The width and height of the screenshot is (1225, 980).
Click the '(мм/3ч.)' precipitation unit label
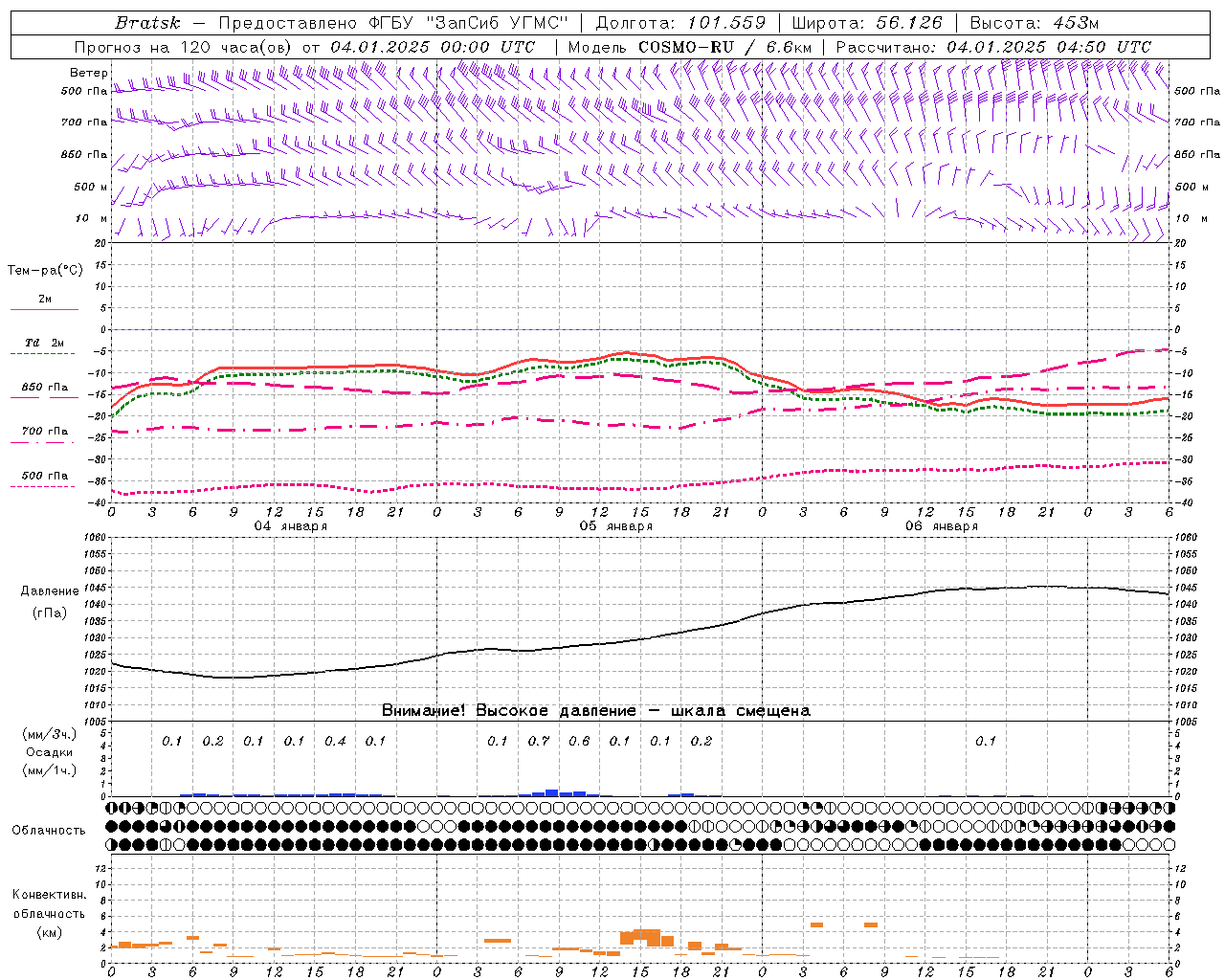(x=50, y=734)
